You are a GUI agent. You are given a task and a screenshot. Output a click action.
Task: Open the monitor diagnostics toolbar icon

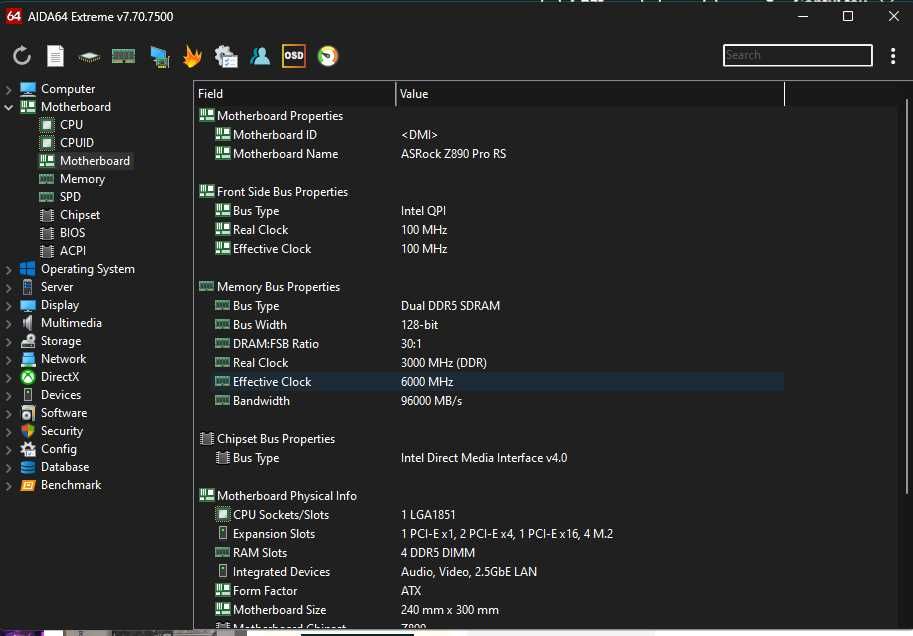tap(160, 56)
